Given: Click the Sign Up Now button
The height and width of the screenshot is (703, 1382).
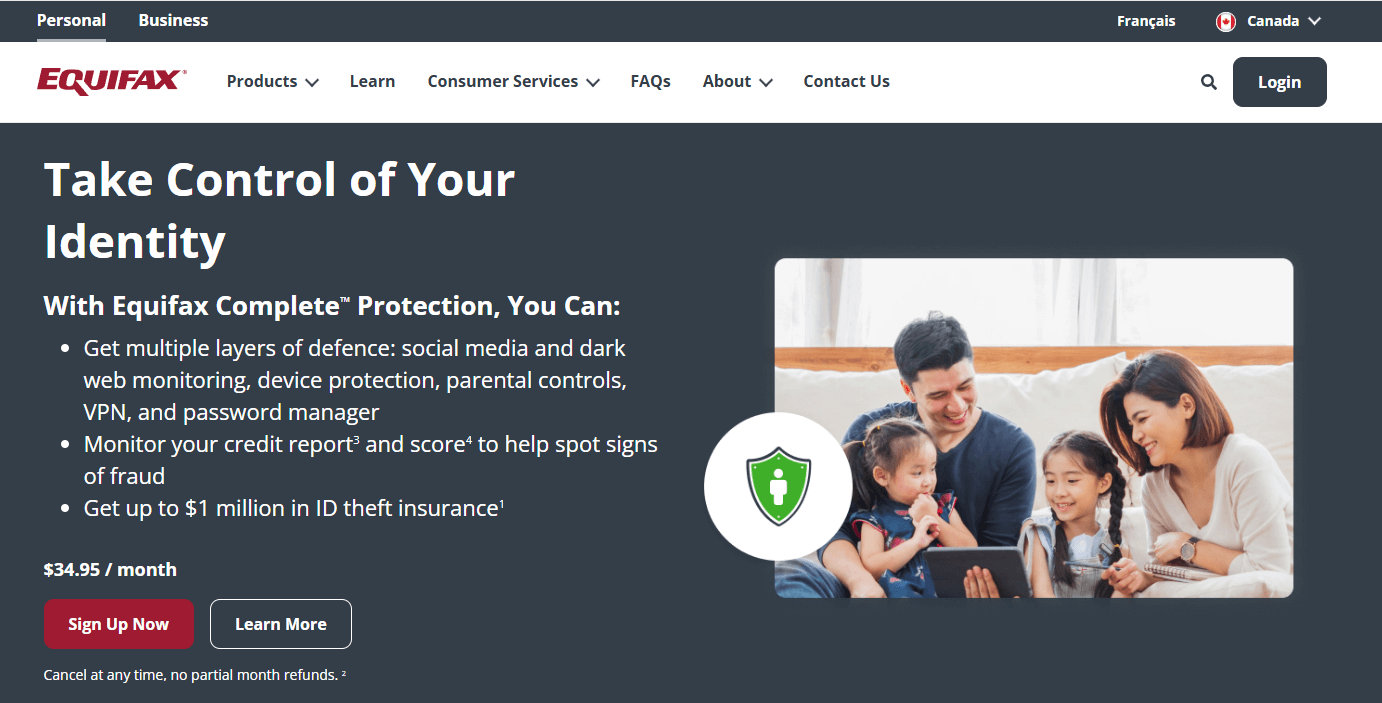Looking at the screenshot, I should (118, 624).
